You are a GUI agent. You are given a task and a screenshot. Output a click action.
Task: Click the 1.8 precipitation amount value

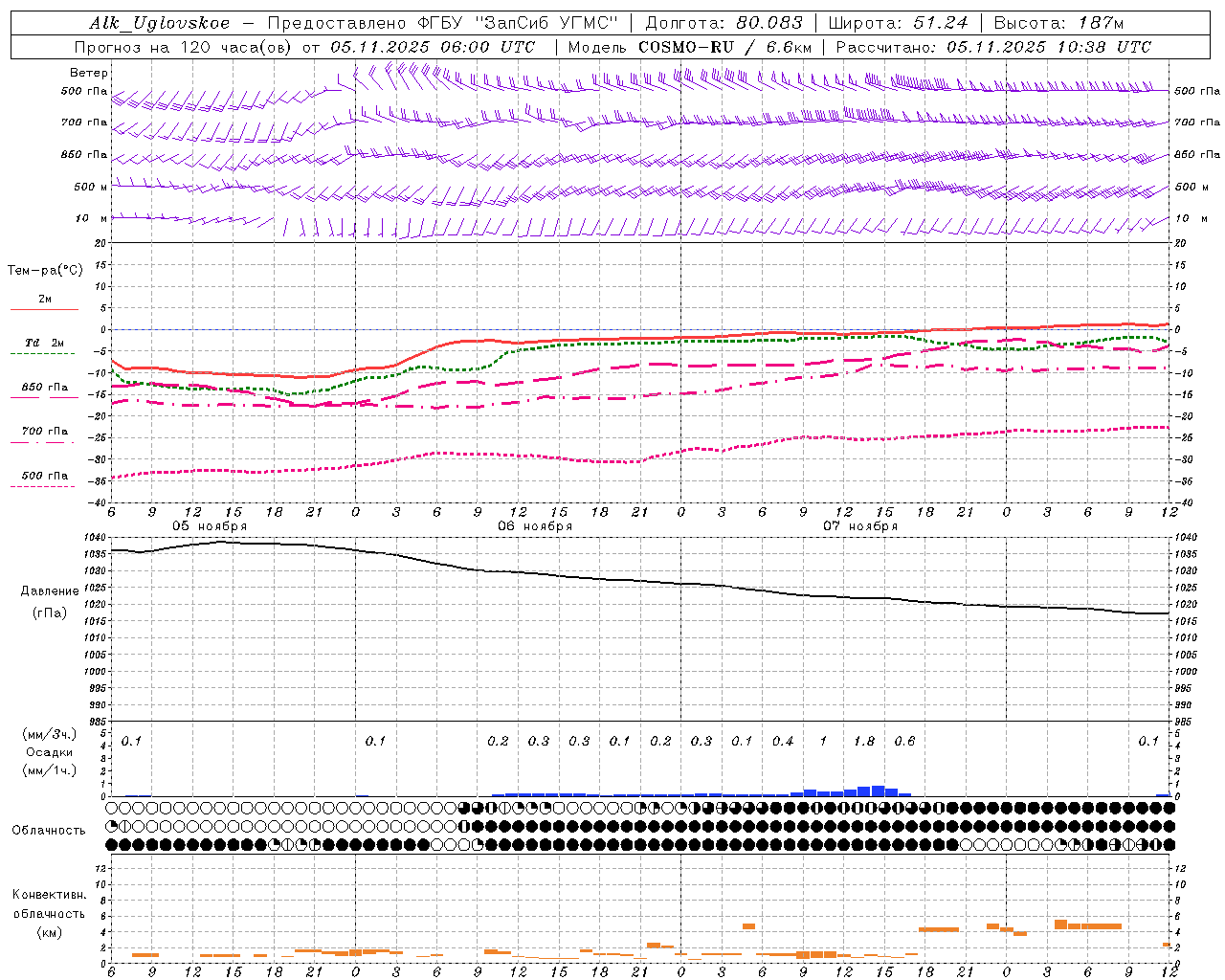[x=863, y=741]
